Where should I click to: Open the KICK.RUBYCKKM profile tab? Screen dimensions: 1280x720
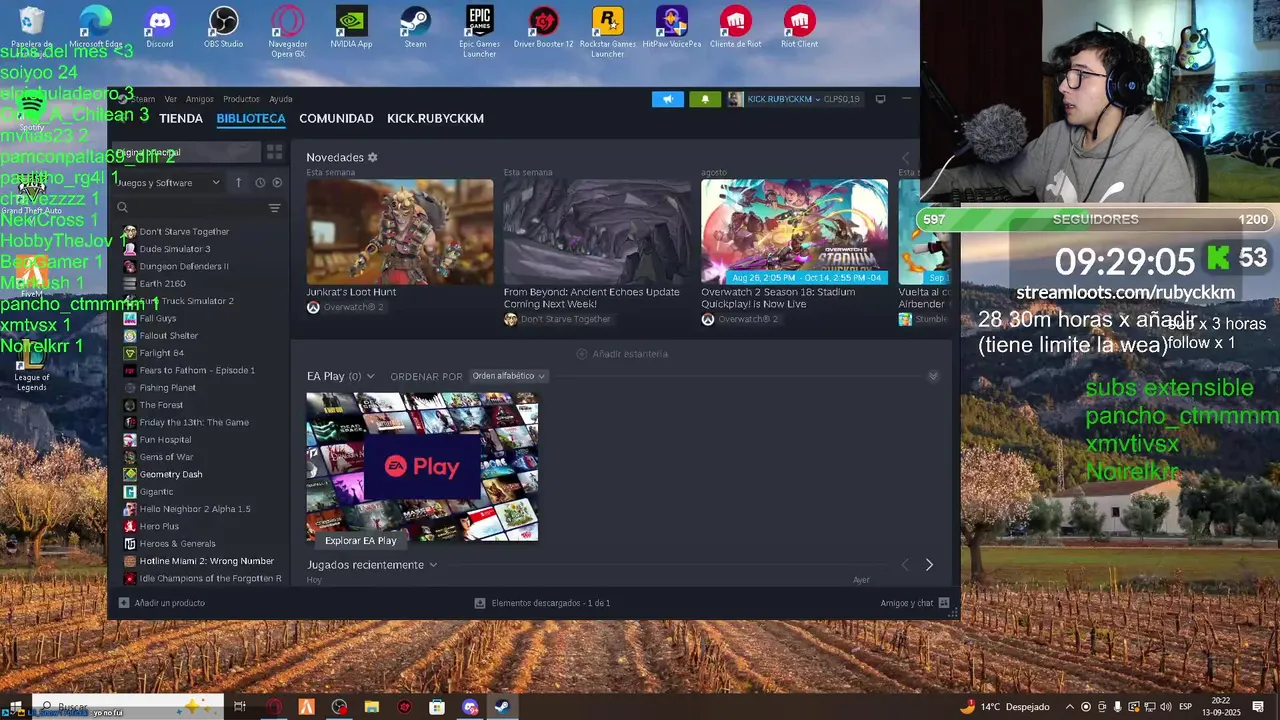pos(435,118)
